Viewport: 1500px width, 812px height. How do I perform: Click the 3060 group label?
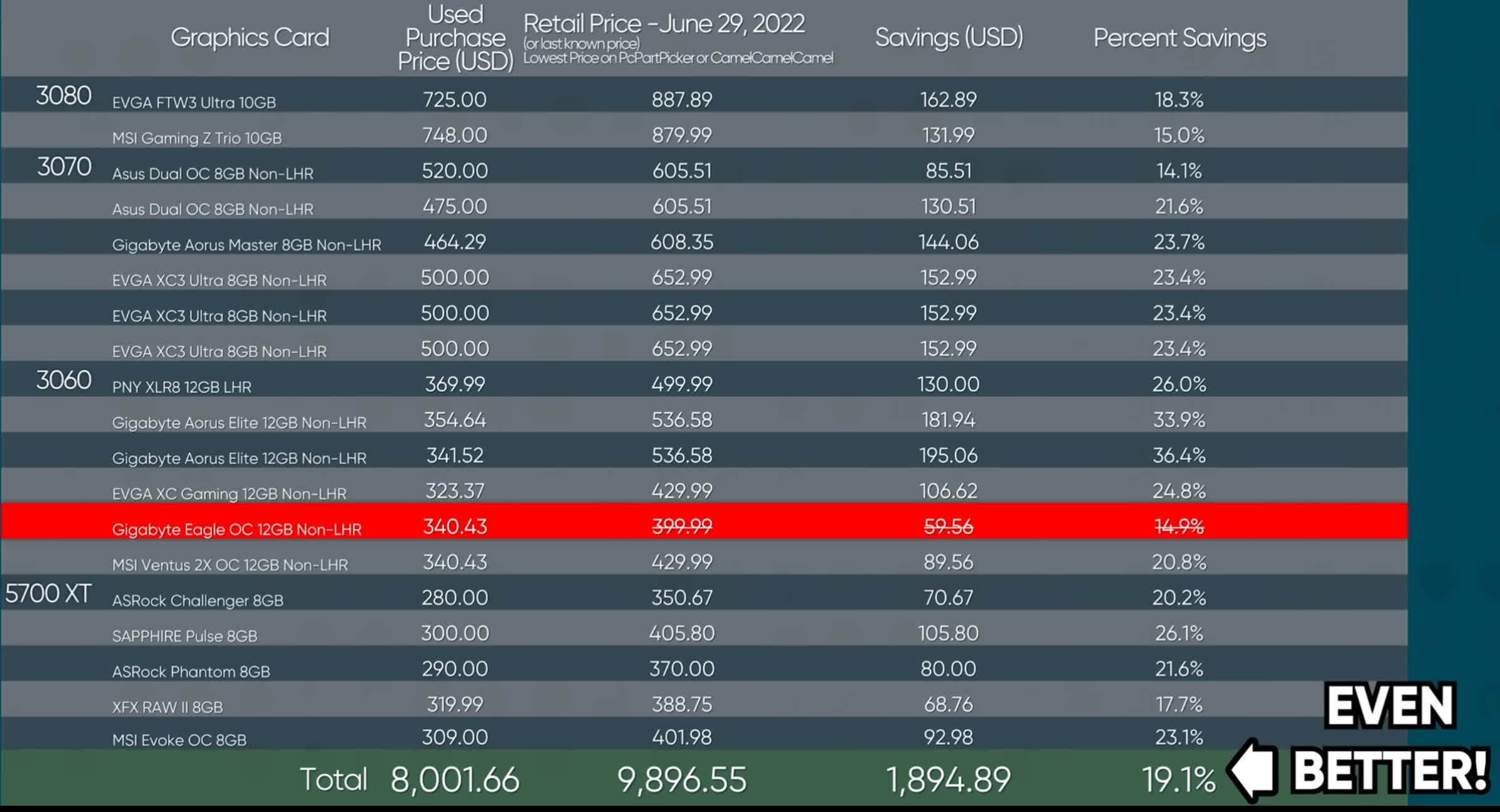[x=63, y=380]
